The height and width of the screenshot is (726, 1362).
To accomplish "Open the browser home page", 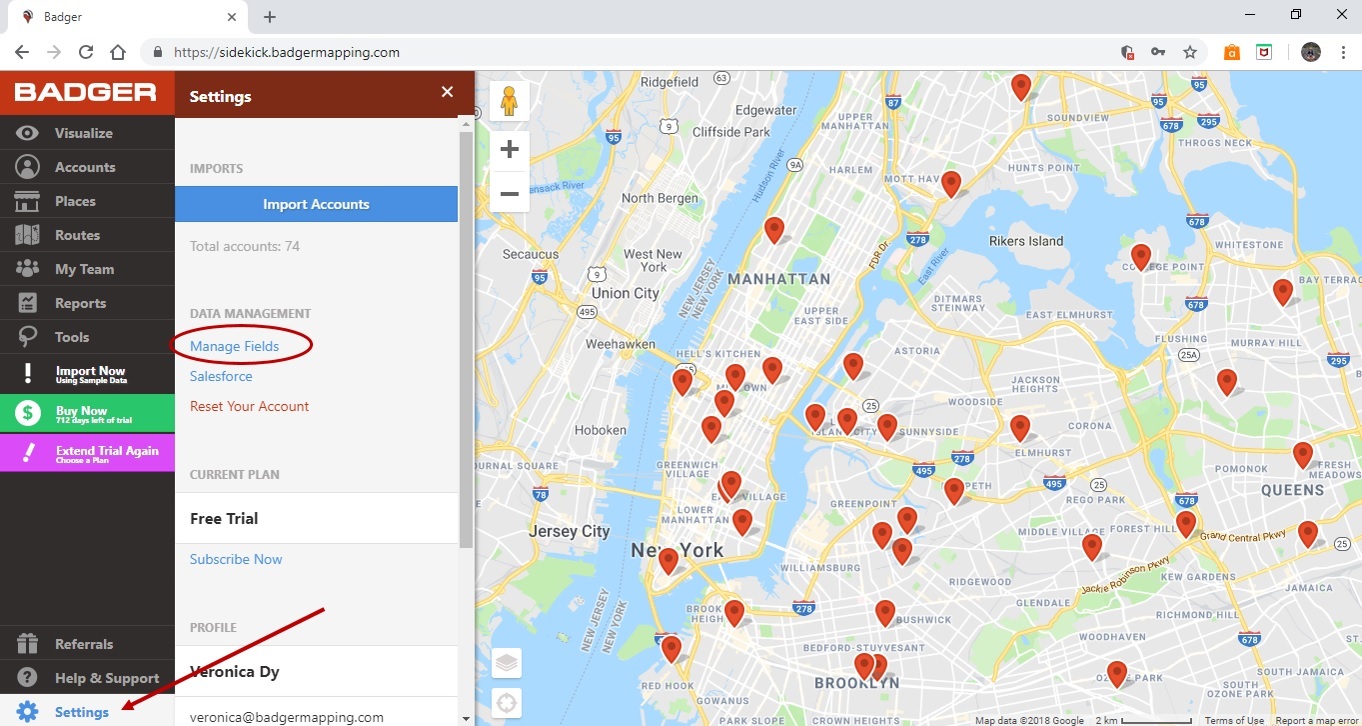I will (117, 52).
